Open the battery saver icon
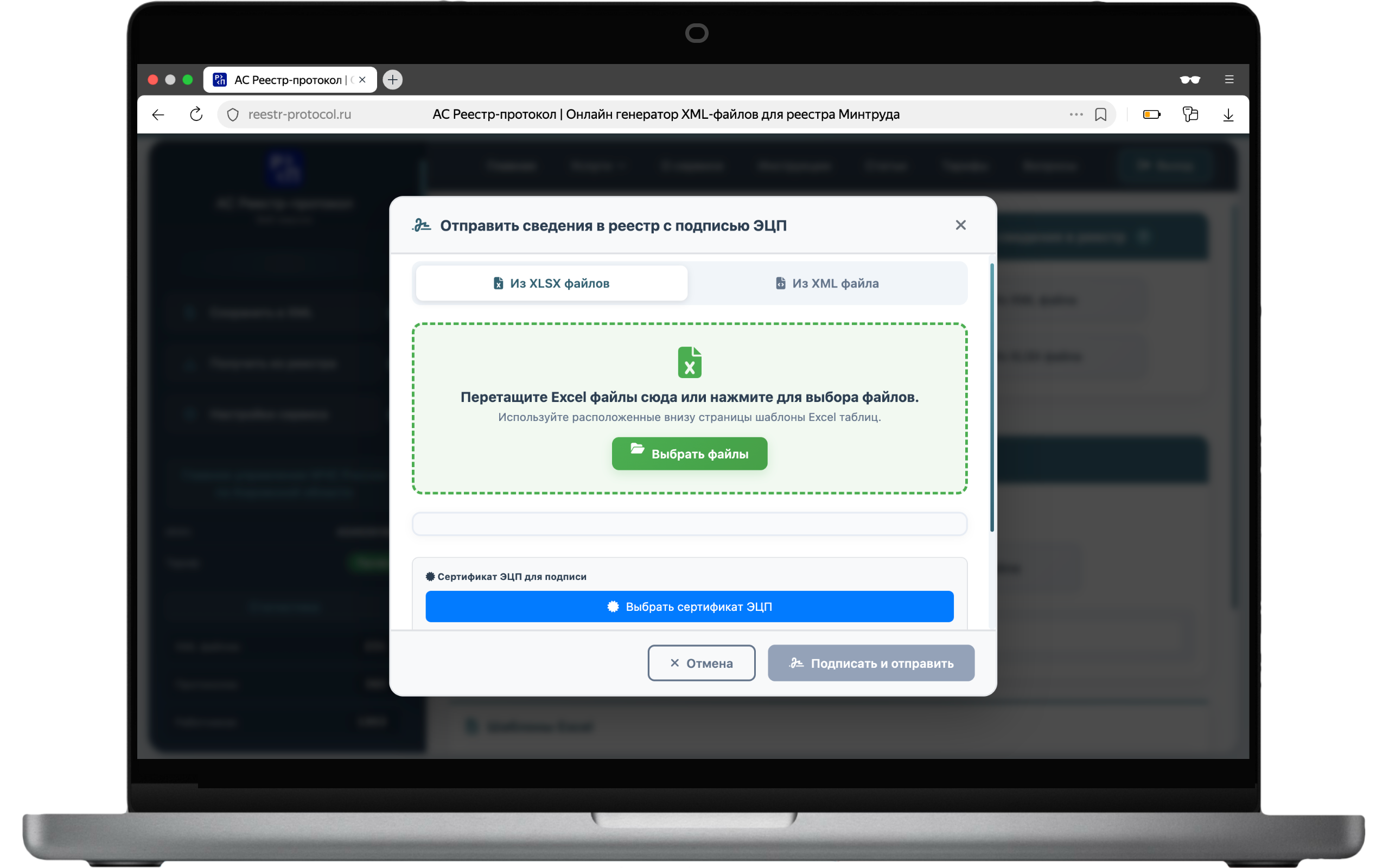 tap(1151, 115)
